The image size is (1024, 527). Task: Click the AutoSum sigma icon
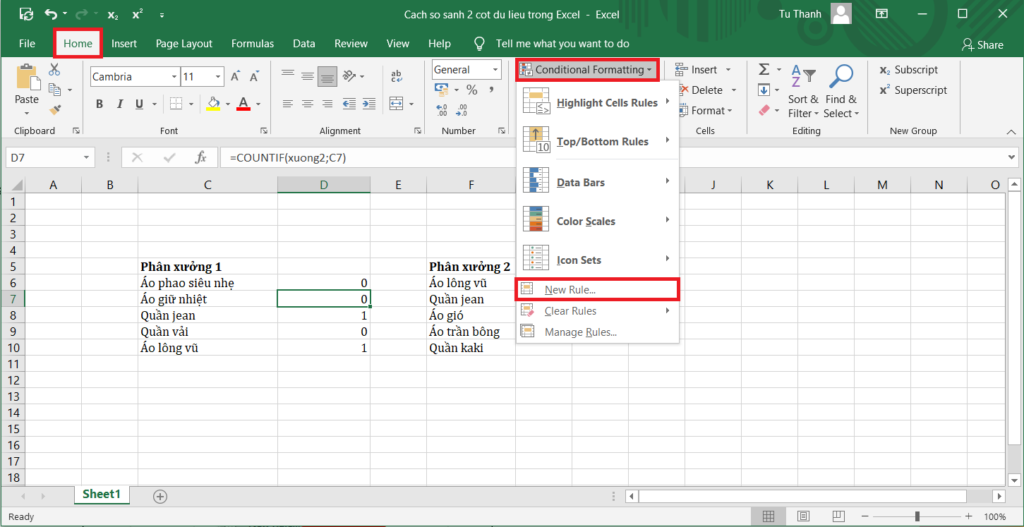pyautogui.click(x=764, y=70)
